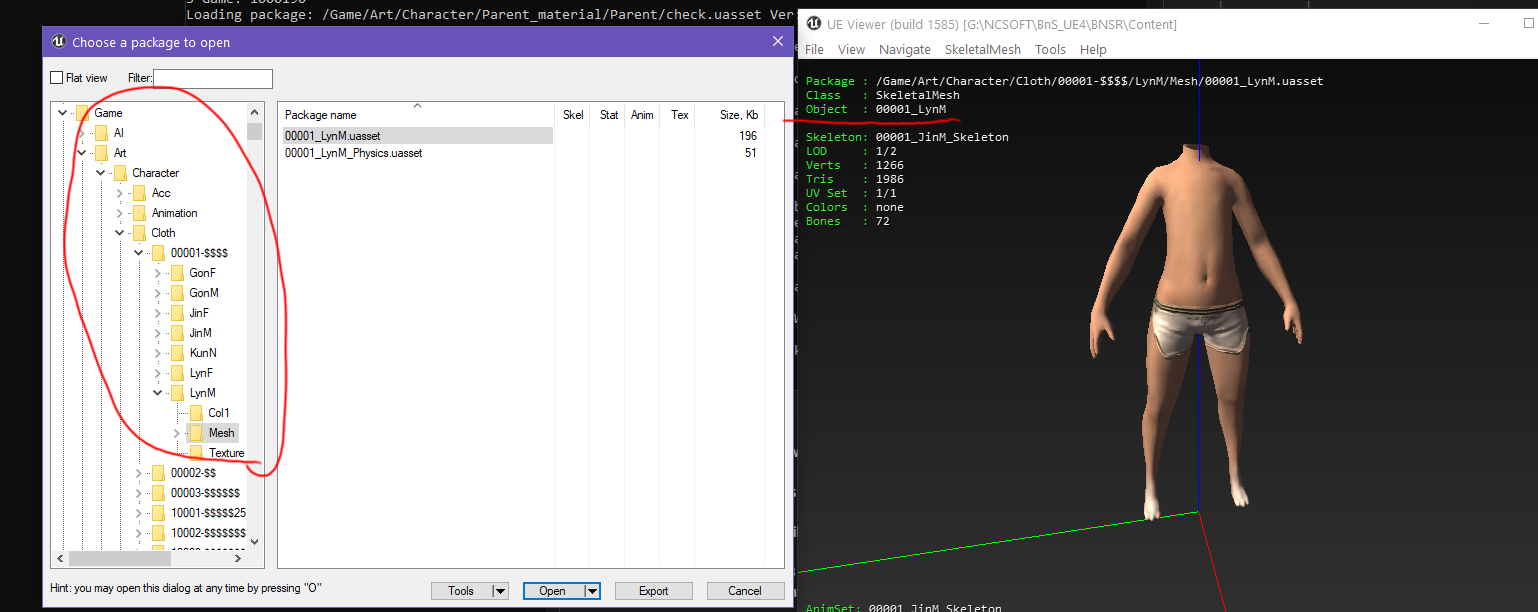This screenshot has width=1538, height=612.
Task: Click the folder icon beside Art
Action: pyautogui.click(x=101, y=153)
